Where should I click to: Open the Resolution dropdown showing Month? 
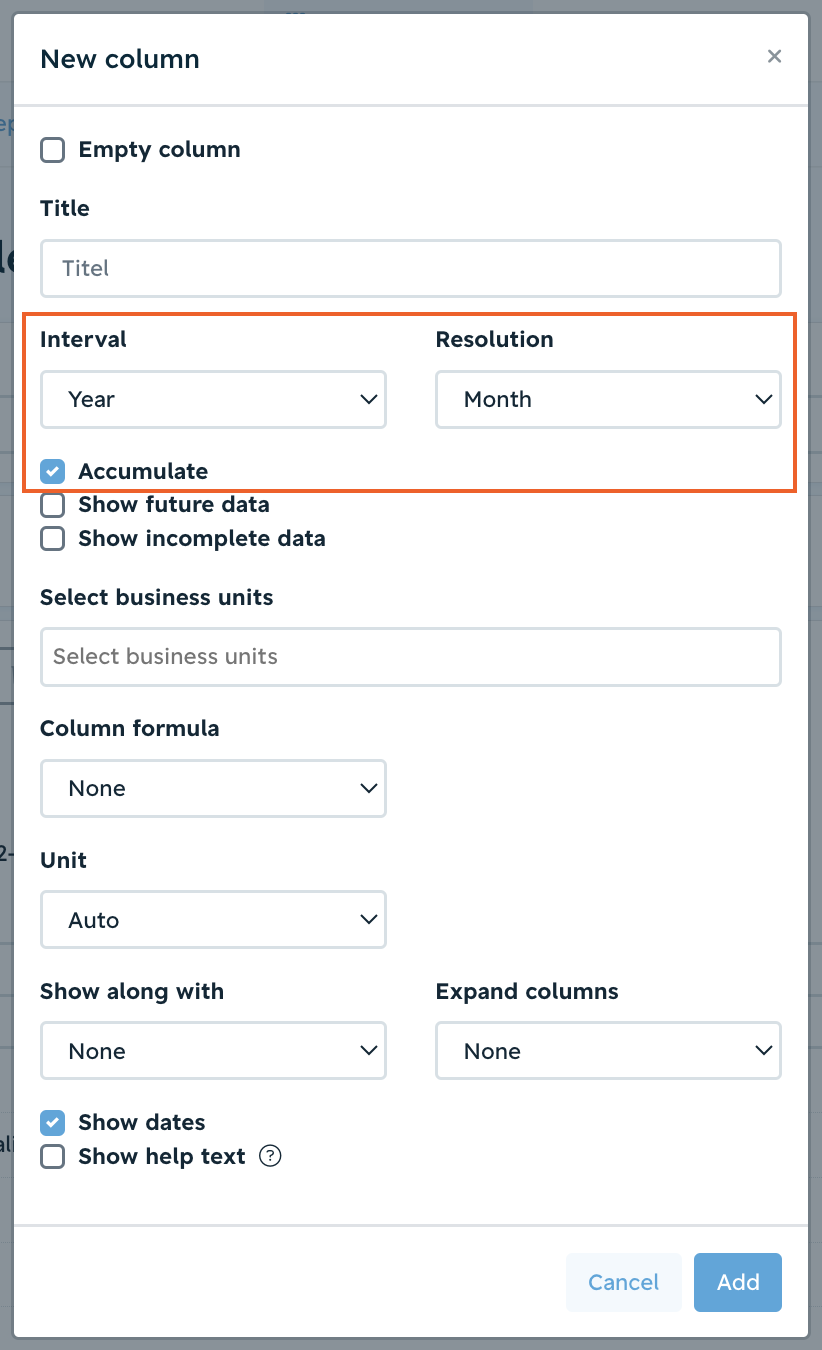[x=608, y=400]
